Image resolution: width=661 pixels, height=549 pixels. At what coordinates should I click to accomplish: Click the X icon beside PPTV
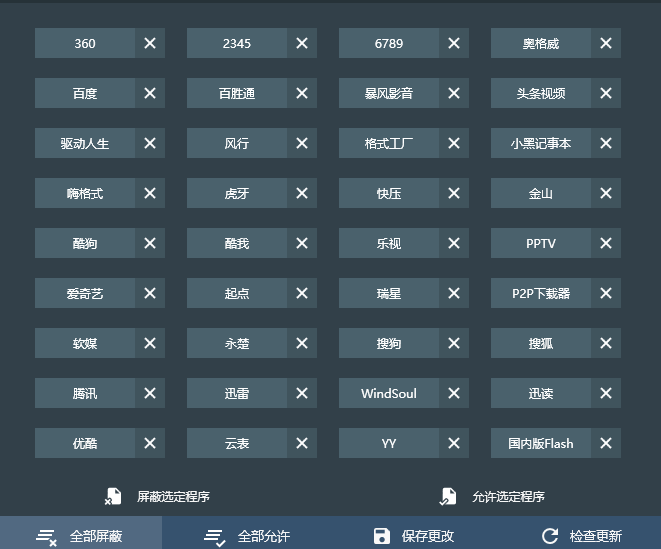point(606,243)
